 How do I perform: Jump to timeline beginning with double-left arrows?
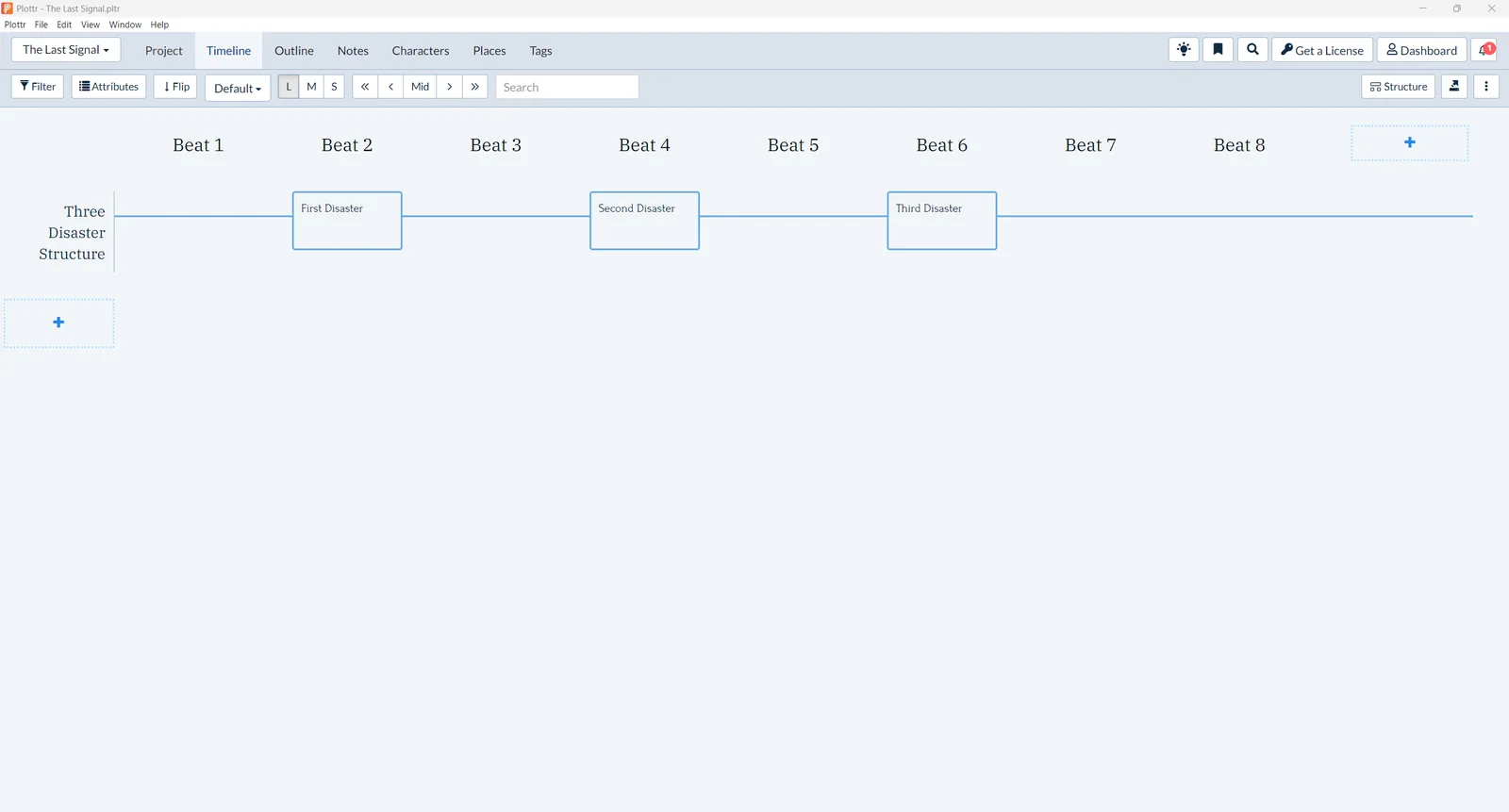[x=365, y=87]
